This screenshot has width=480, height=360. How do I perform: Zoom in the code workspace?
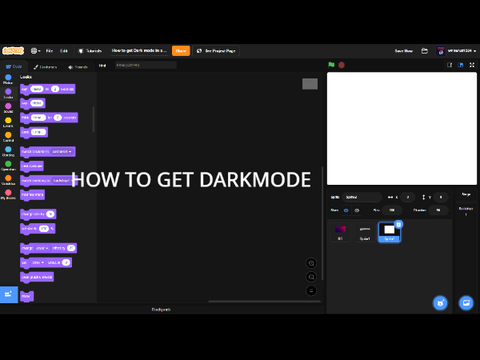tap(311, 263)
